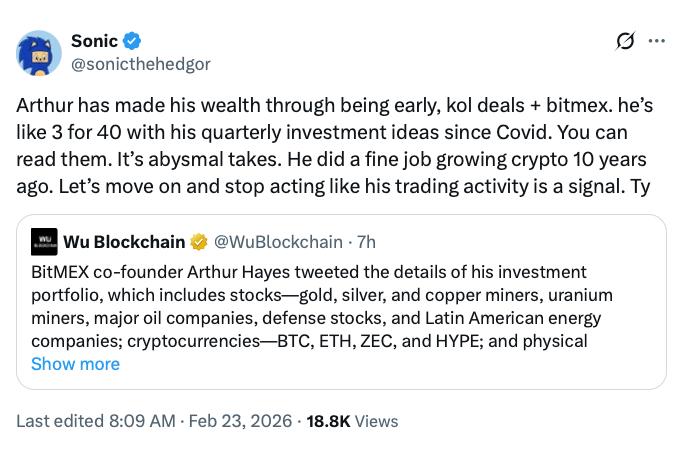View edit history via Last edited
This screenshot has width=682, height=451.
(x=58, y=421)
